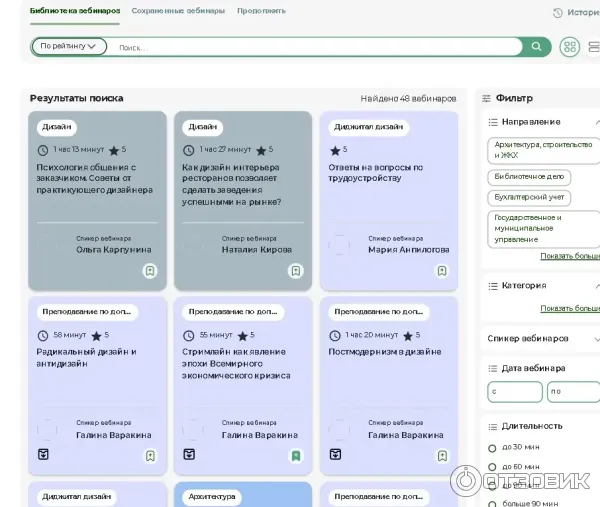Screen dimensions: 600x507
Task: Toggle the Бухгалтерский учет filter chip
Action: pyautogui.click(x=529, y=197)
